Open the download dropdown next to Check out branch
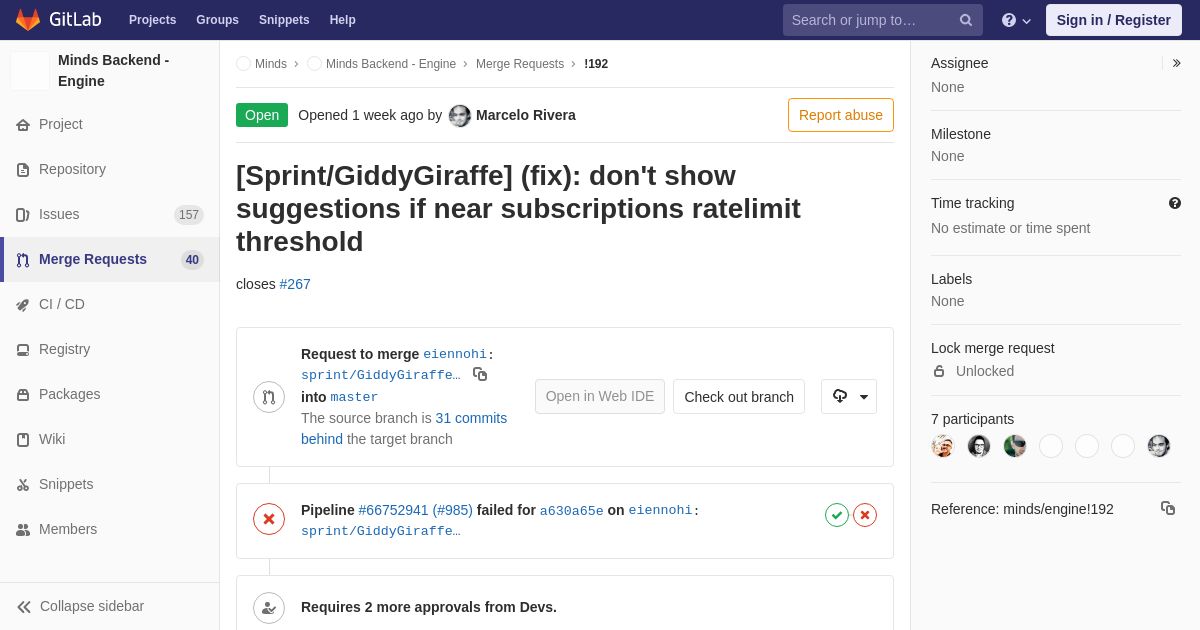The width and height of the screenshot is (1200, 630). pyautogui.click(x=849, y=396)
